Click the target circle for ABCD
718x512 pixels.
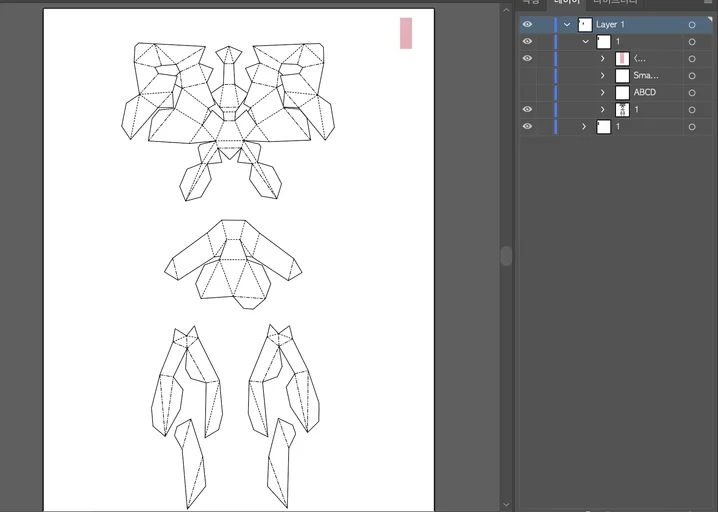click(x=691, y=93)
